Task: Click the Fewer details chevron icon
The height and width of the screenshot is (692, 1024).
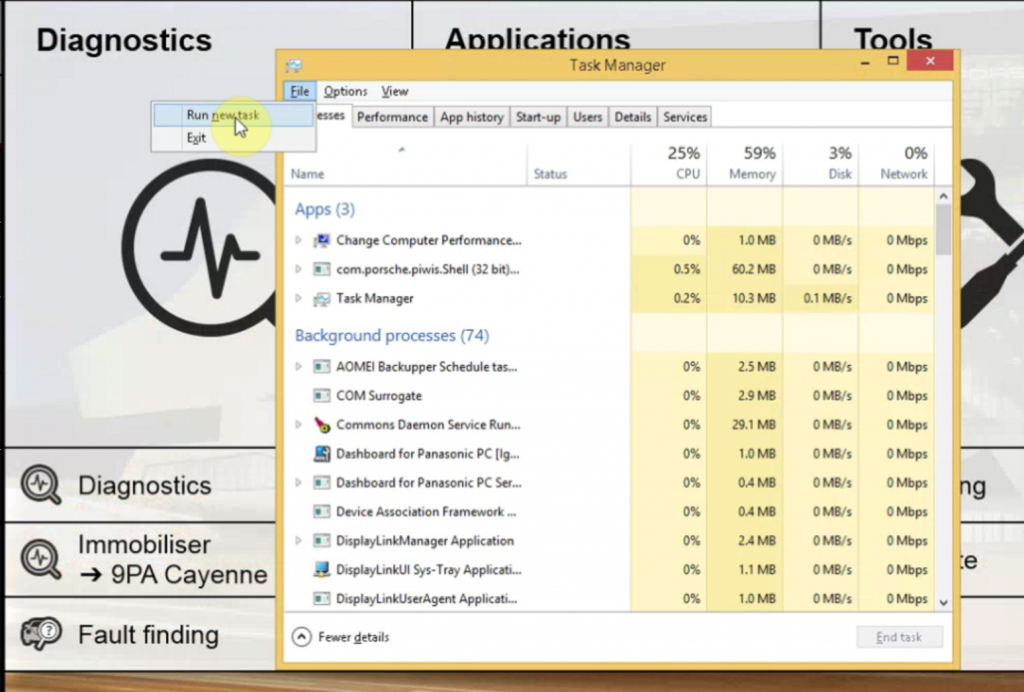Action: (302, 637)
